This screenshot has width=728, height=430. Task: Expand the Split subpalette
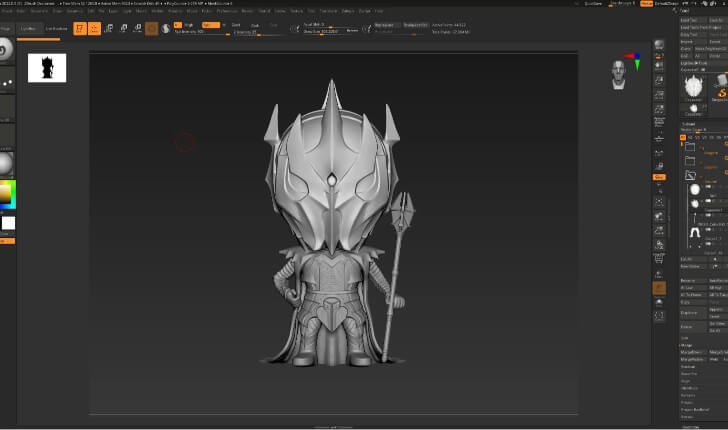[x=685, y=338]
